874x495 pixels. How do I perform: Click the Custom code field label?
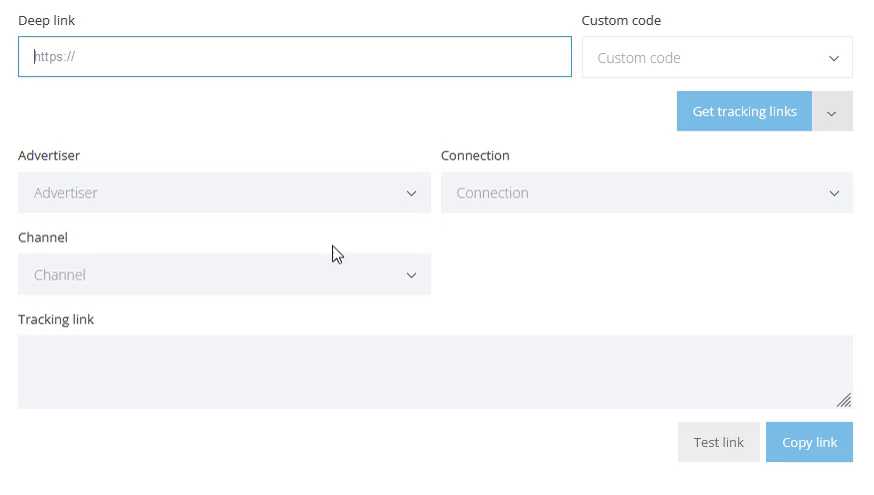coord(621,21)
